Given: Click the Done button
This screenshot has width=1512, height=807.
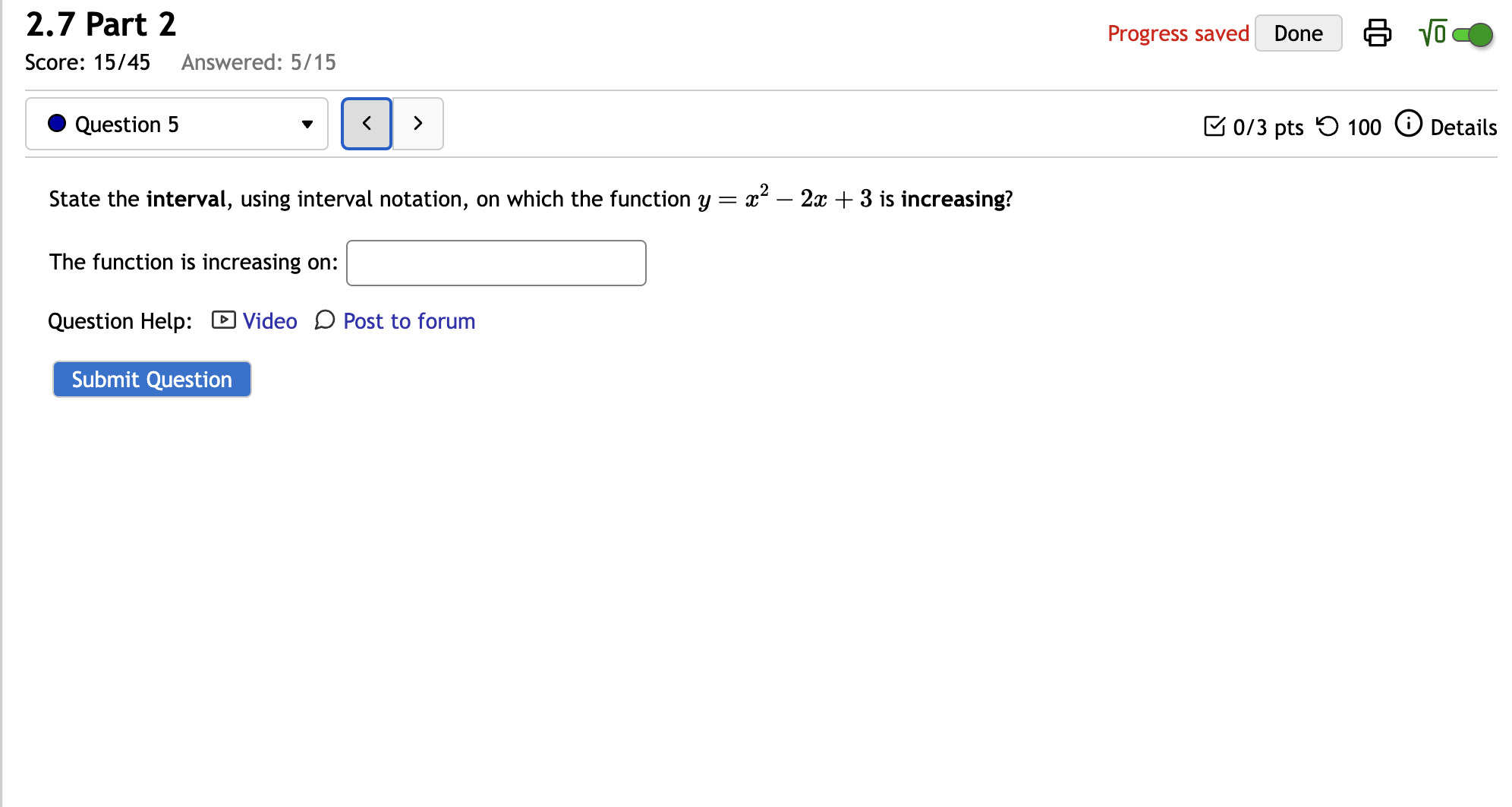Looking at the screenshot, I should click(1298, 33).
